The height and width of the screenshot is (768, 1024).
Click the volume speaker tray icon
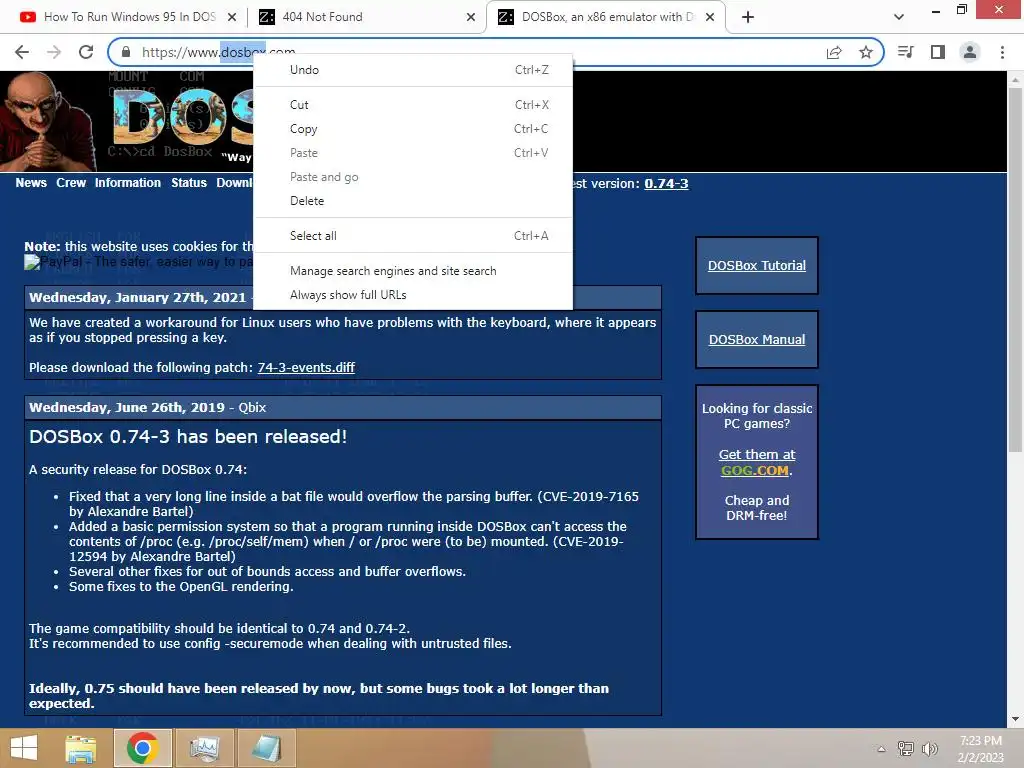pyautogui.click(x=929, y=749)
